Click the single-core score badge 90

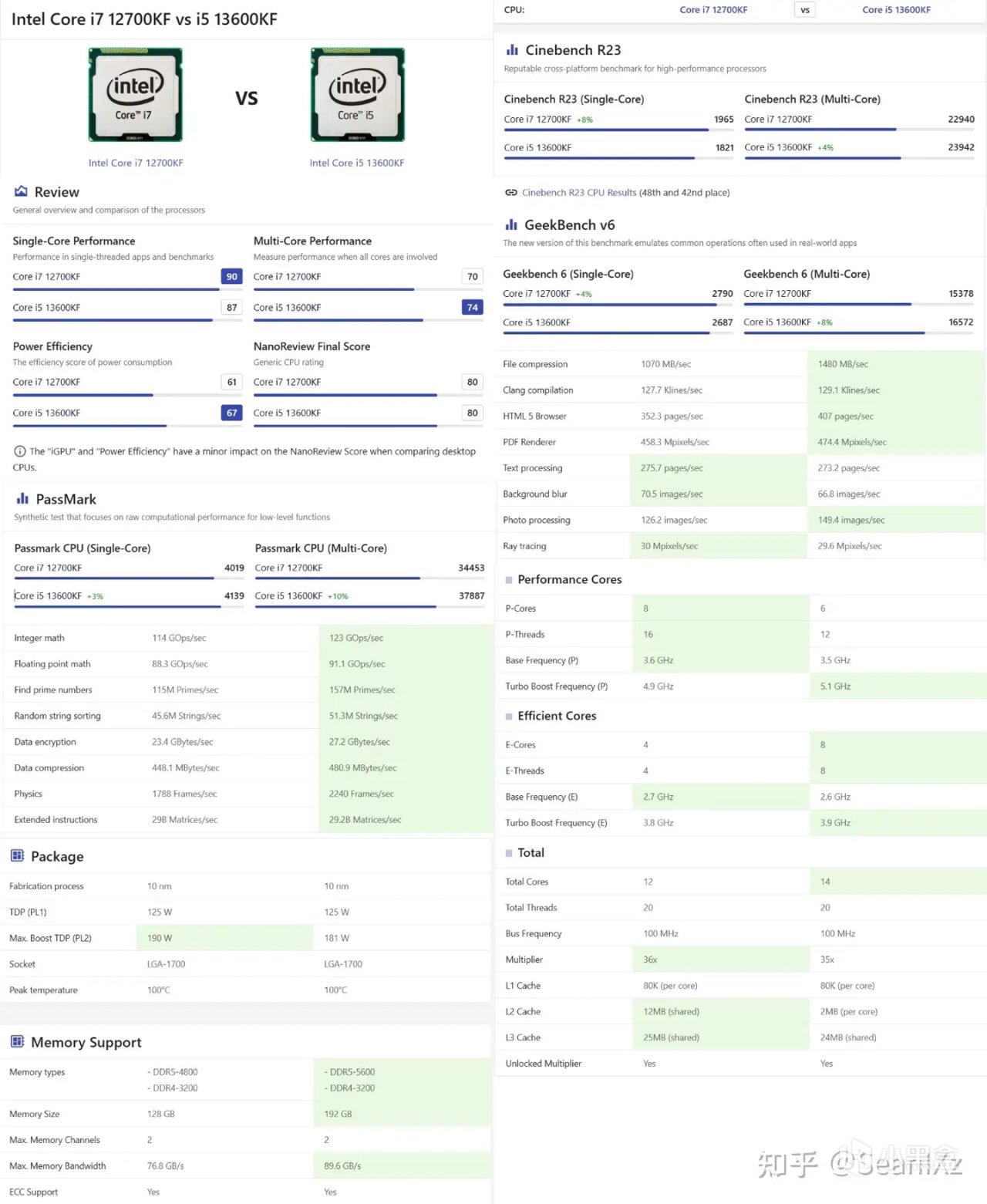(x=232, y=276)
